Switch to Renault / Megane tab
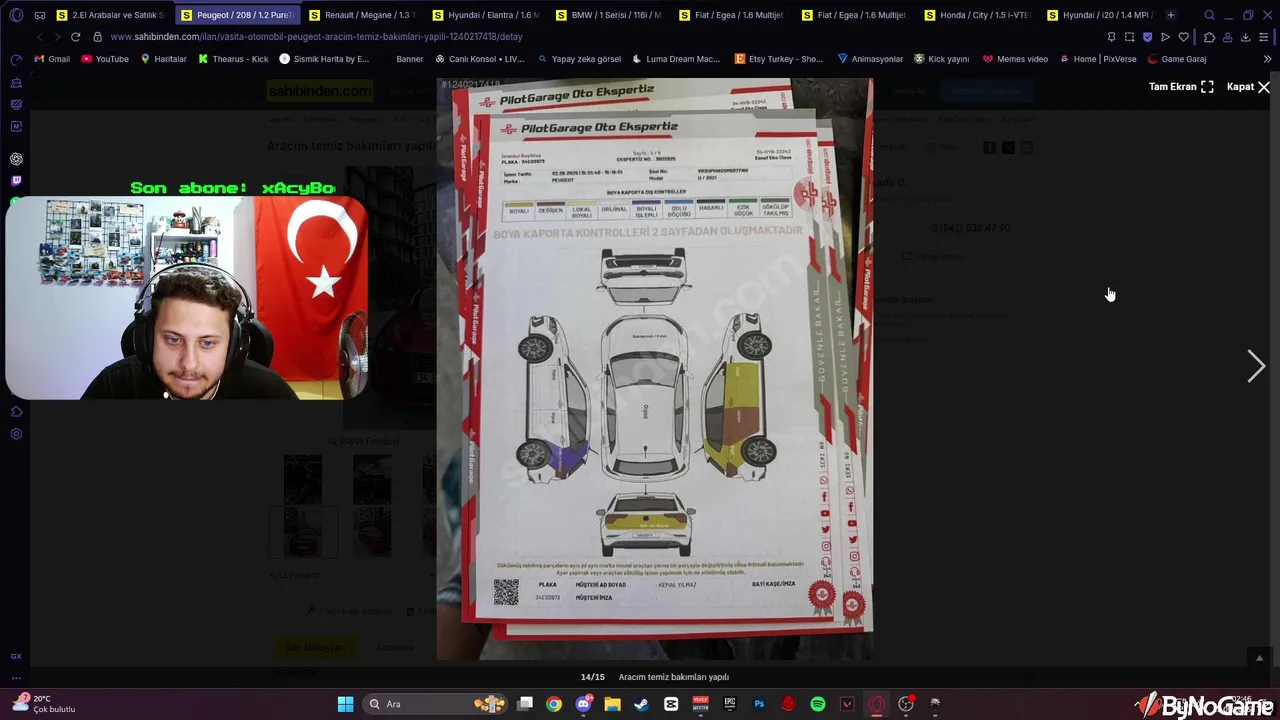This screenshot has width=1280, height=720. click(362, 15)
